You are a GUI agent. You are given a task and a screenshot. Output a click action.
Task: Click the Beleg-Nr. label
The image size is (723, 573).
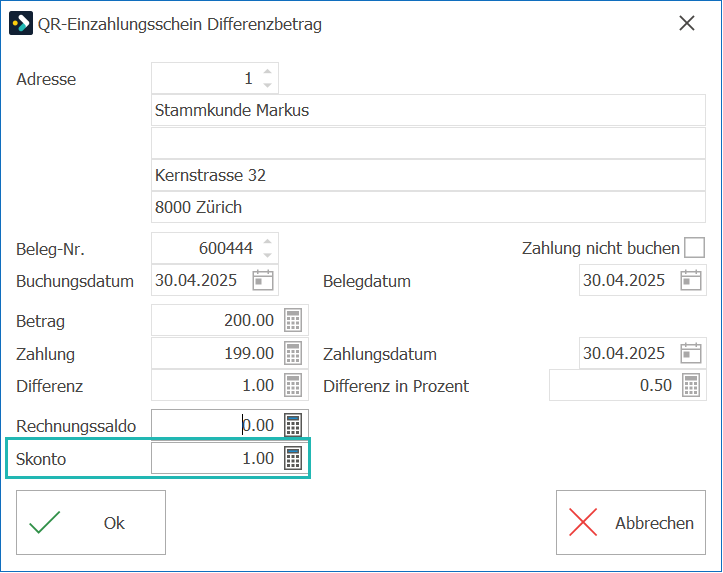click(x=50, y=249)
